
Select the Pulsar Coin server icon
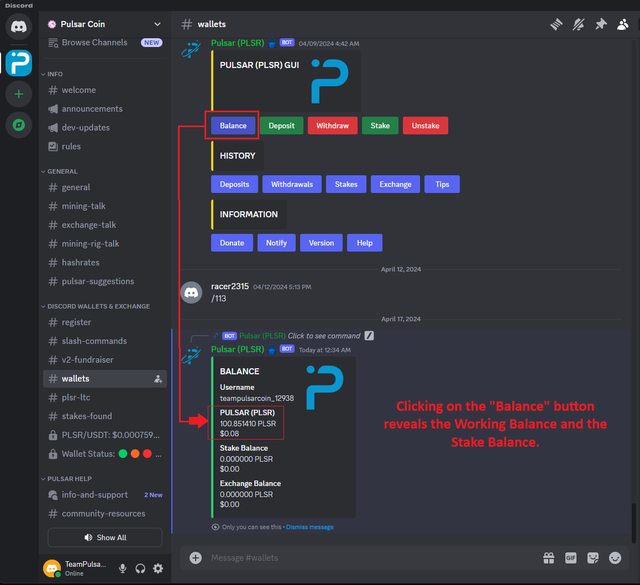point(19,63)
